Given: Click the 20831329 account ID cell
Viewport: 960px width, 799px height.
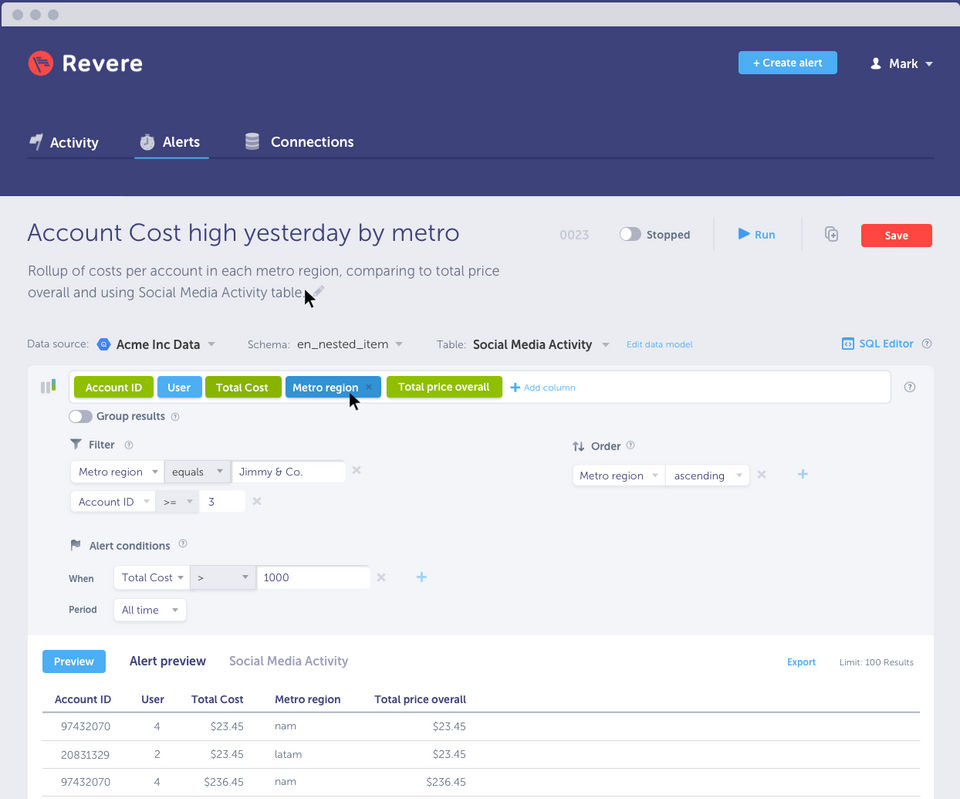Looking at the screenshot, I should (x=86, y=754).
